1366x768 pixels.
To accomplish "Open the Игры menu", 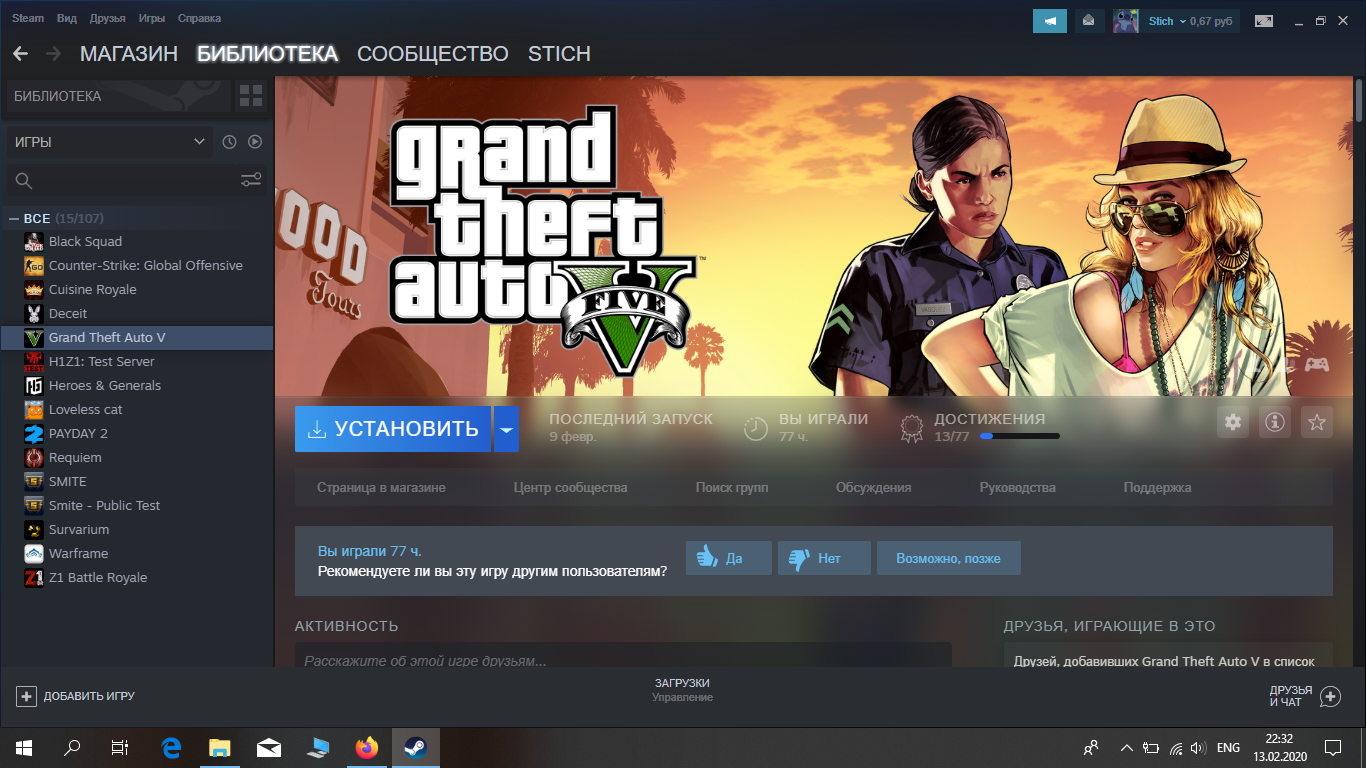I will (152, 19).
